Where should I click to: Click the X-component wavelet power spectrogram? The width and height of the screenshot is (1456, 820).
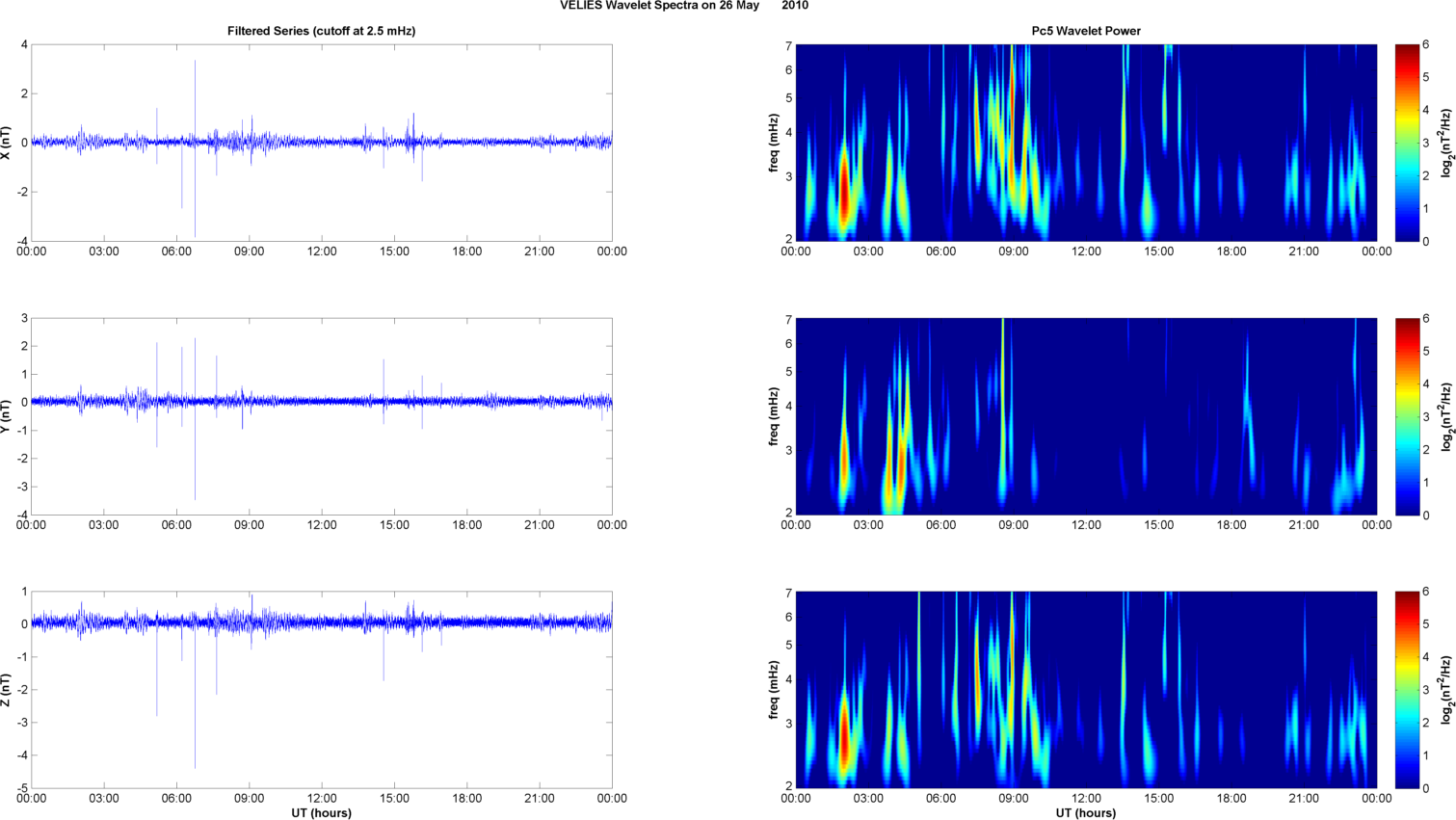(x=1086, y=143)
